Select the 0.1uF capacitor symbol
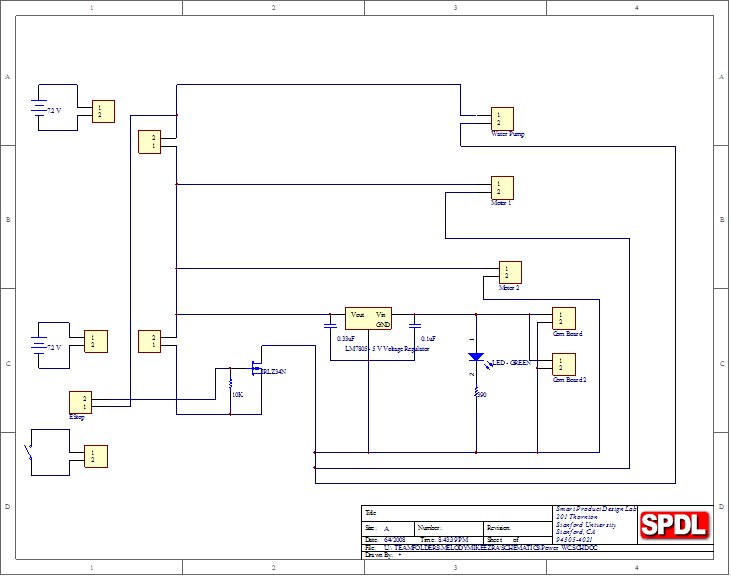 [415, 324]
